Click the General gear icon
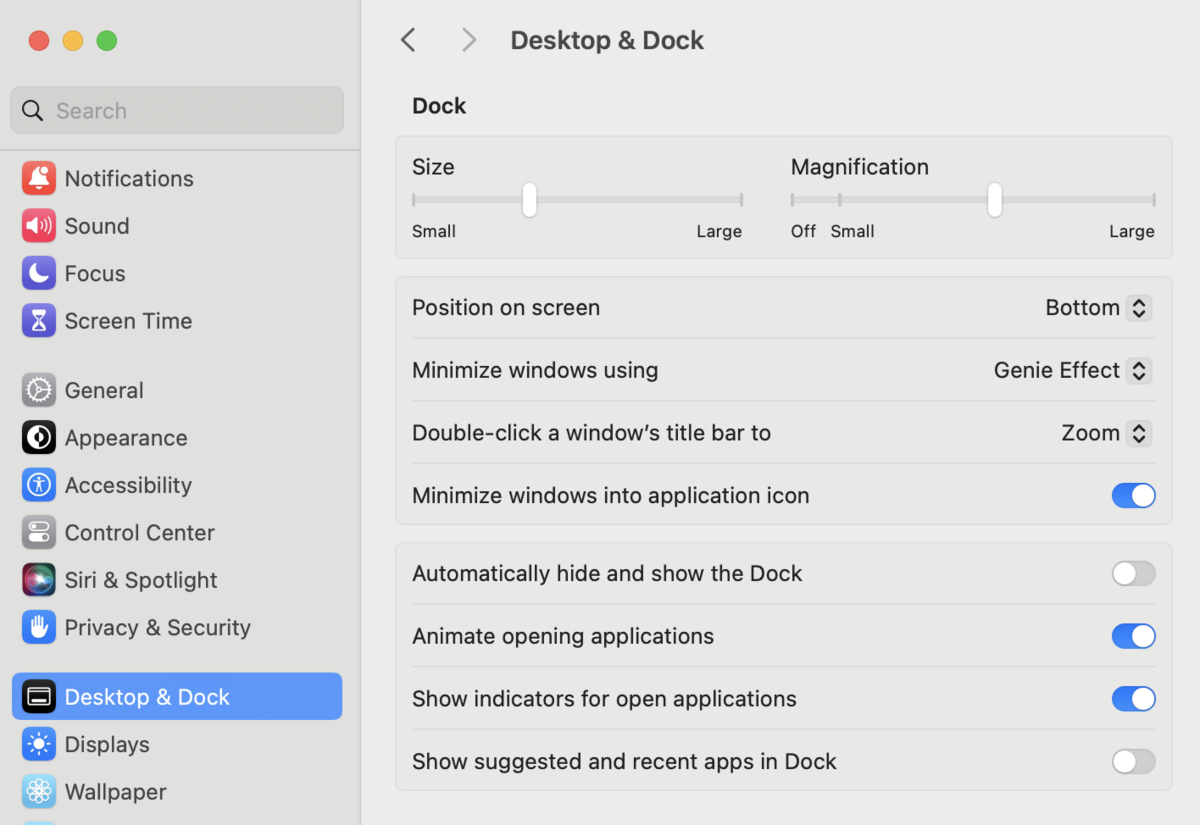Image resolution: width=1200 pixels, height=825 pixels. tap(39, 390)
